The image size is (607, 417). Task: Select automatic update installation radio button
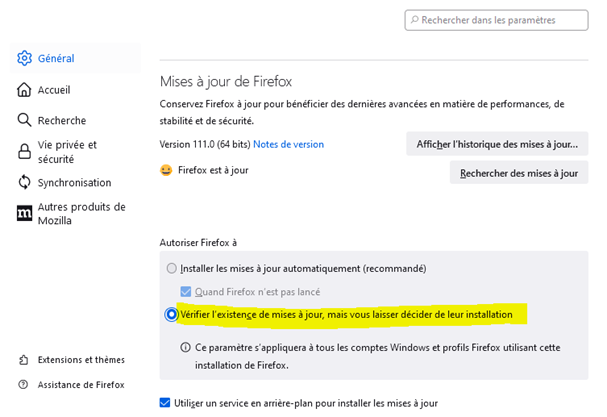pyautogui.click(x=172, y=268)
